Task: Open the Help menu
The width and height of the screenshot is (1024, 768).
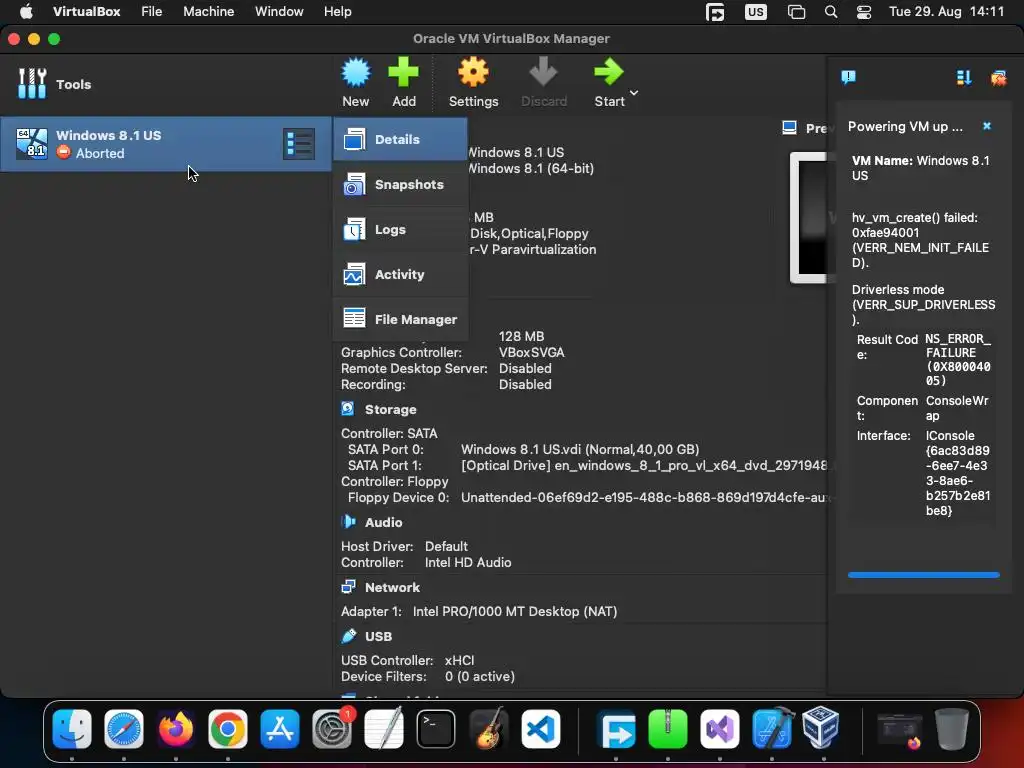Action: click(338, 12)
